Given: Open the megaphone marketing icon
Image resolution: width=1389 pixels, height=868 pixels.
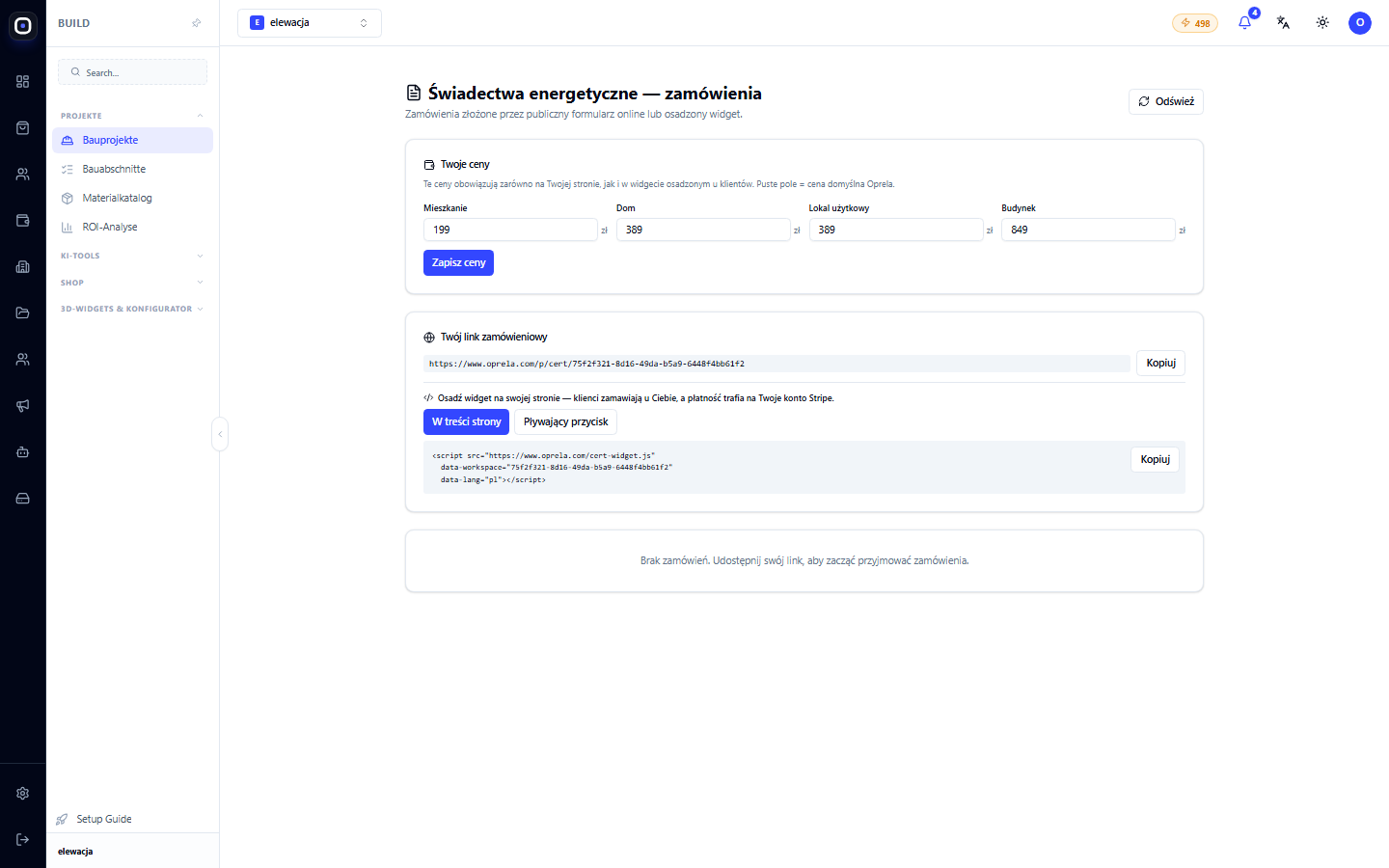Looking at the screenshot, I should click(x=23, y=406).
